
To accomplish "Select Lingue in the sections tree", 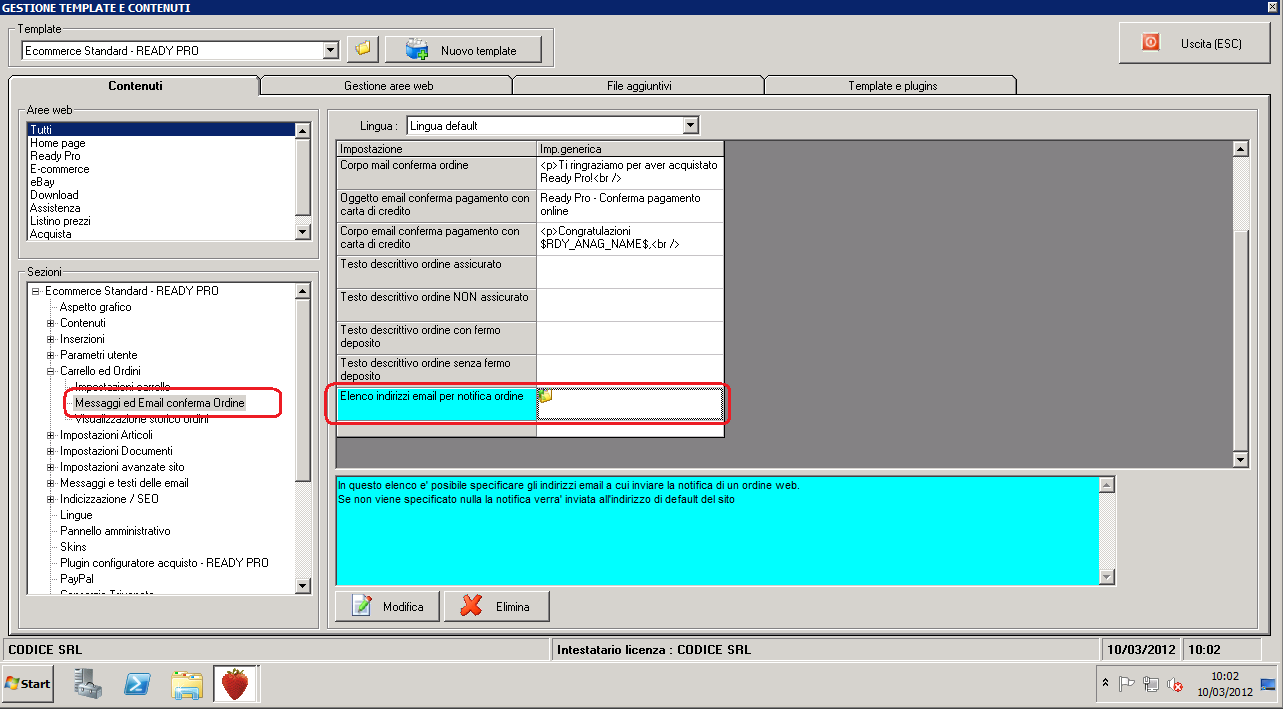I will (76, 515).
